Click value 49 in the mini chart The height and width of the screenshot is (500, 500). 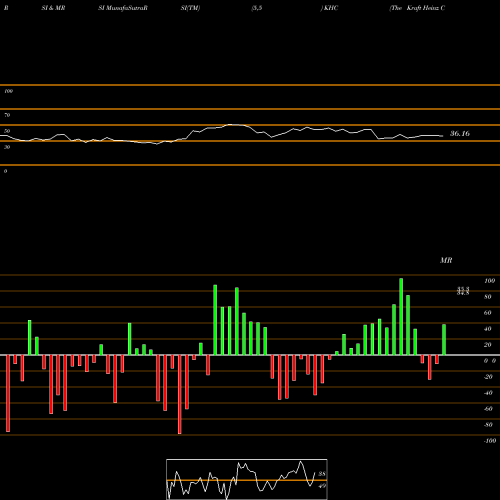pyautogui.click(x=322, y=486)
